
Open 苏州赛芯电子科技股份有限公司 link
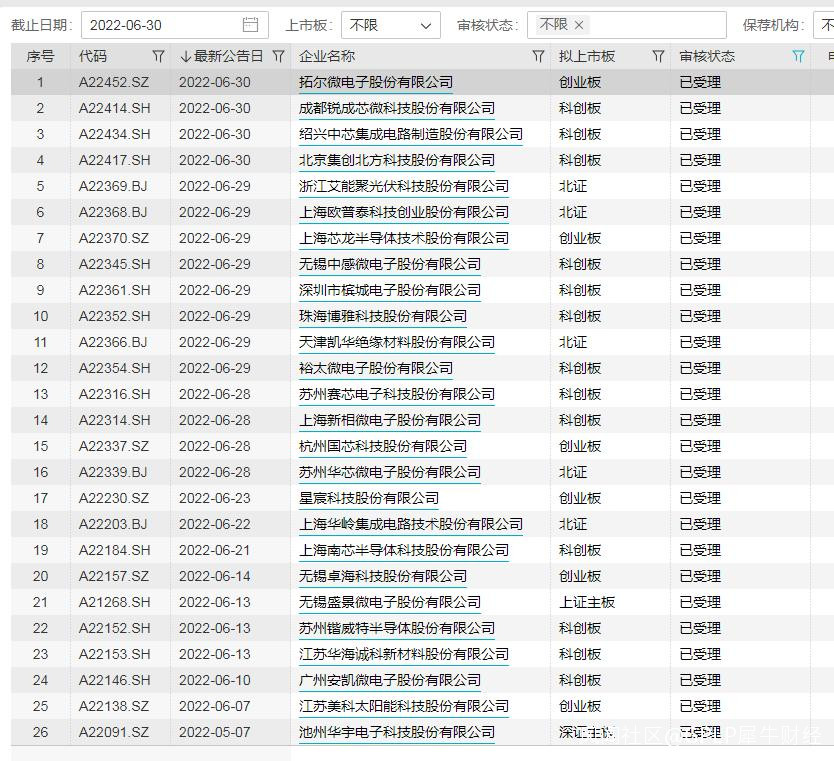[397, 395]
